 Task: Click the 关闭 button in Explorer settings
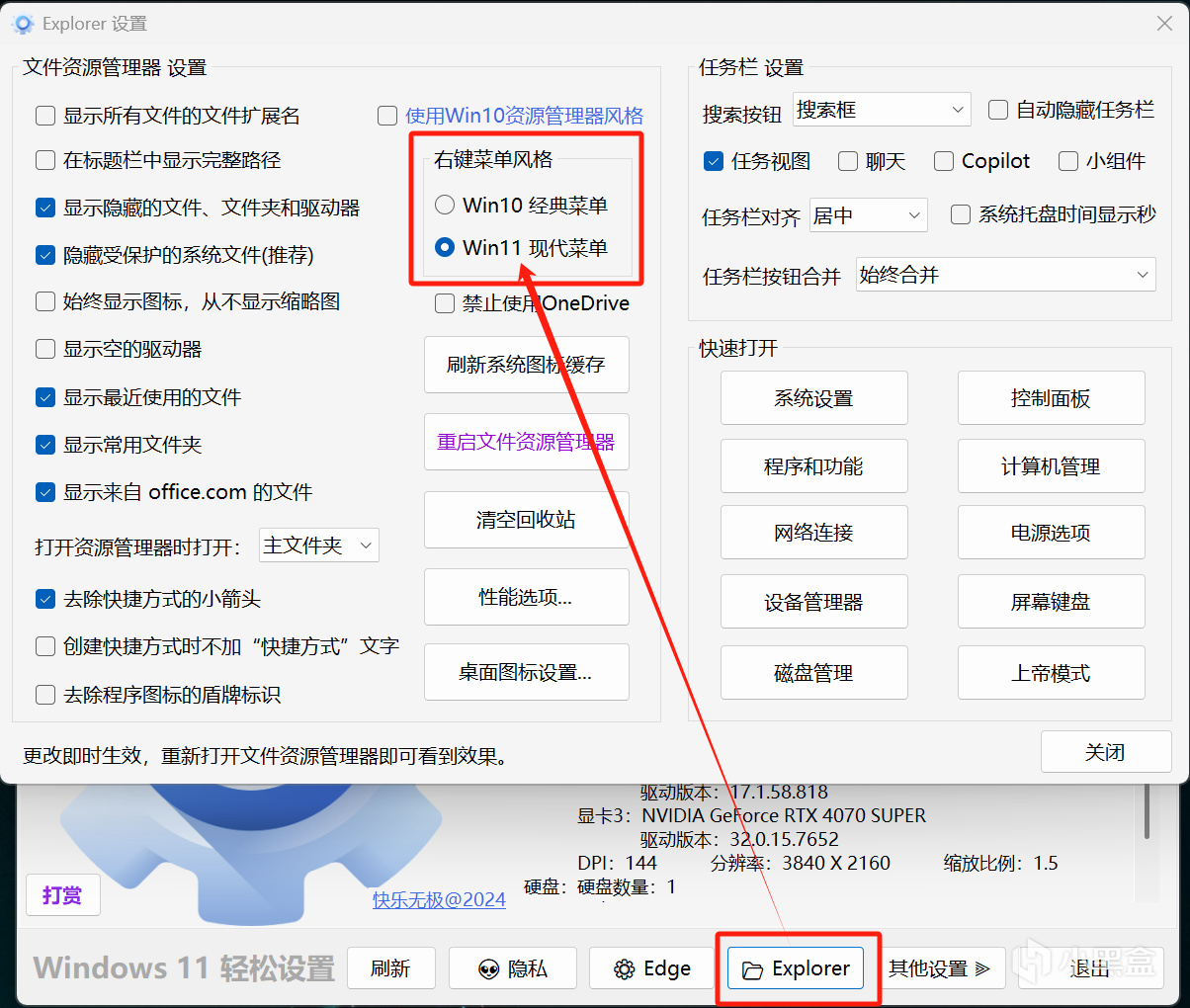pos(1106,752)
